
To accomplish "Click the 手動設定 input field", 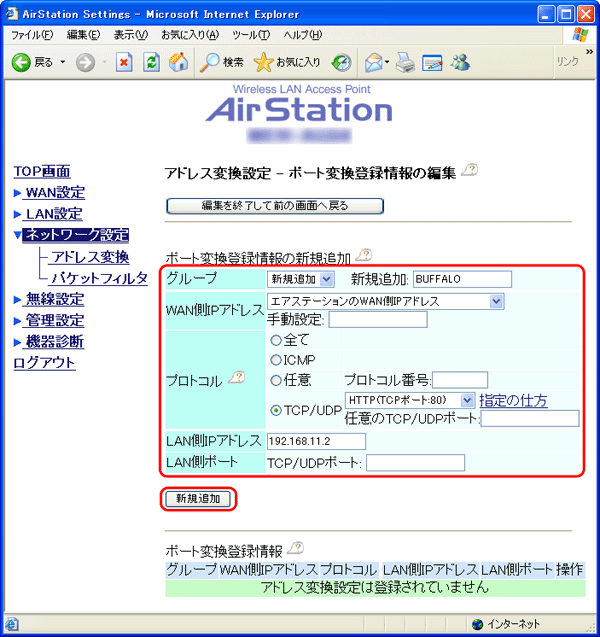I will pyautogui.click(x=378, y=319).
